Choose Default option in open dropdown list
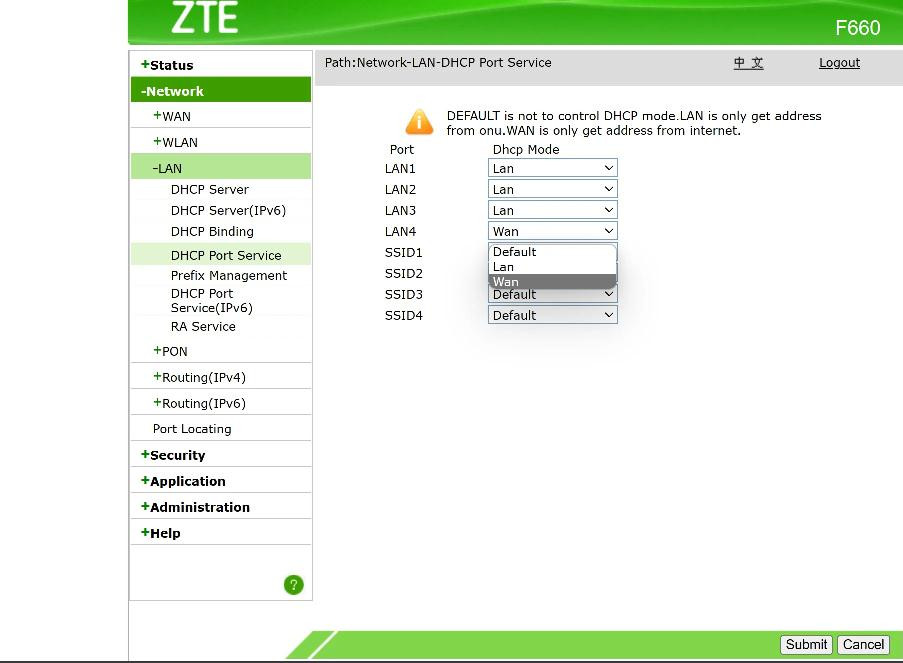 553,252
